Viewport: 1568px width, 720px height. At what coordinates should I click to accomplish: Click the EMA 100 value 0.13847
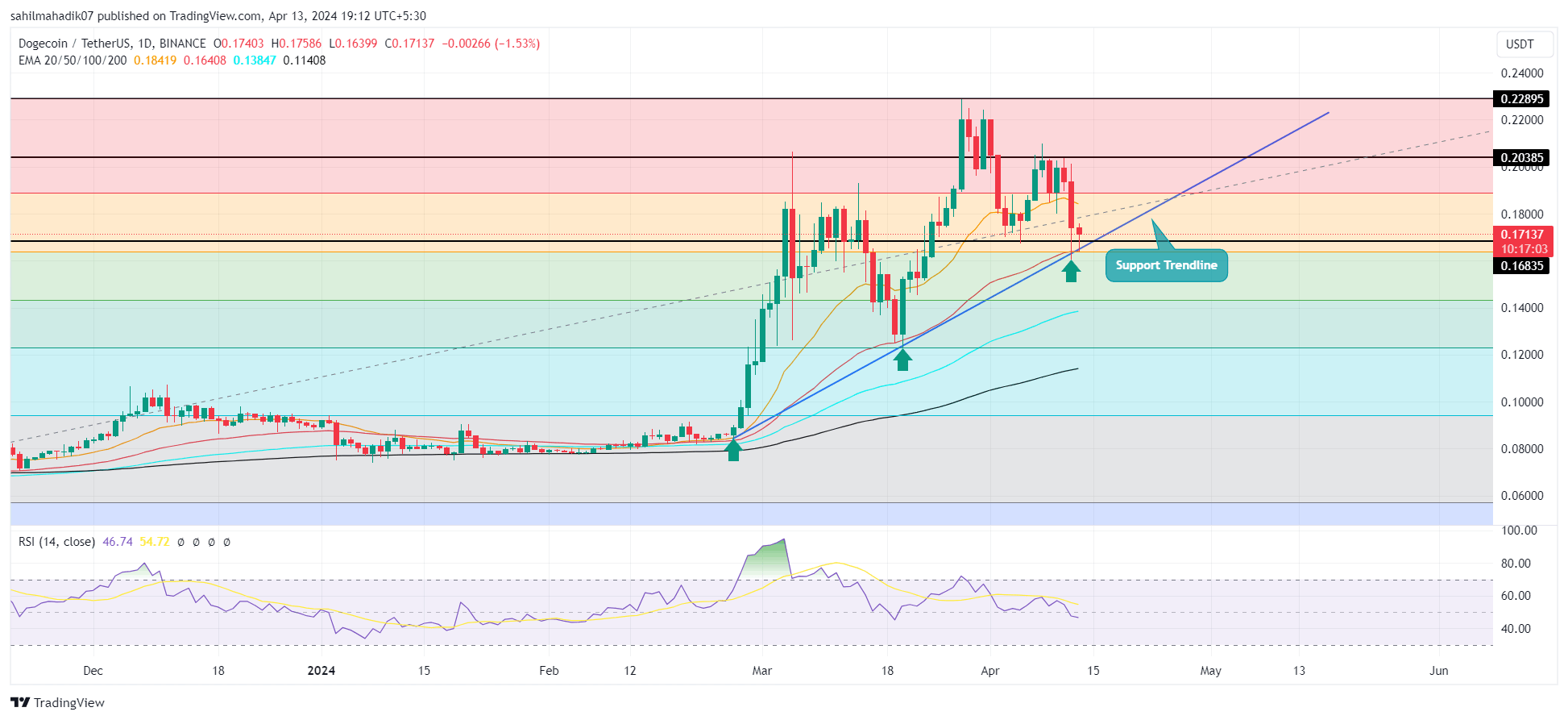(x=255, y=60)
